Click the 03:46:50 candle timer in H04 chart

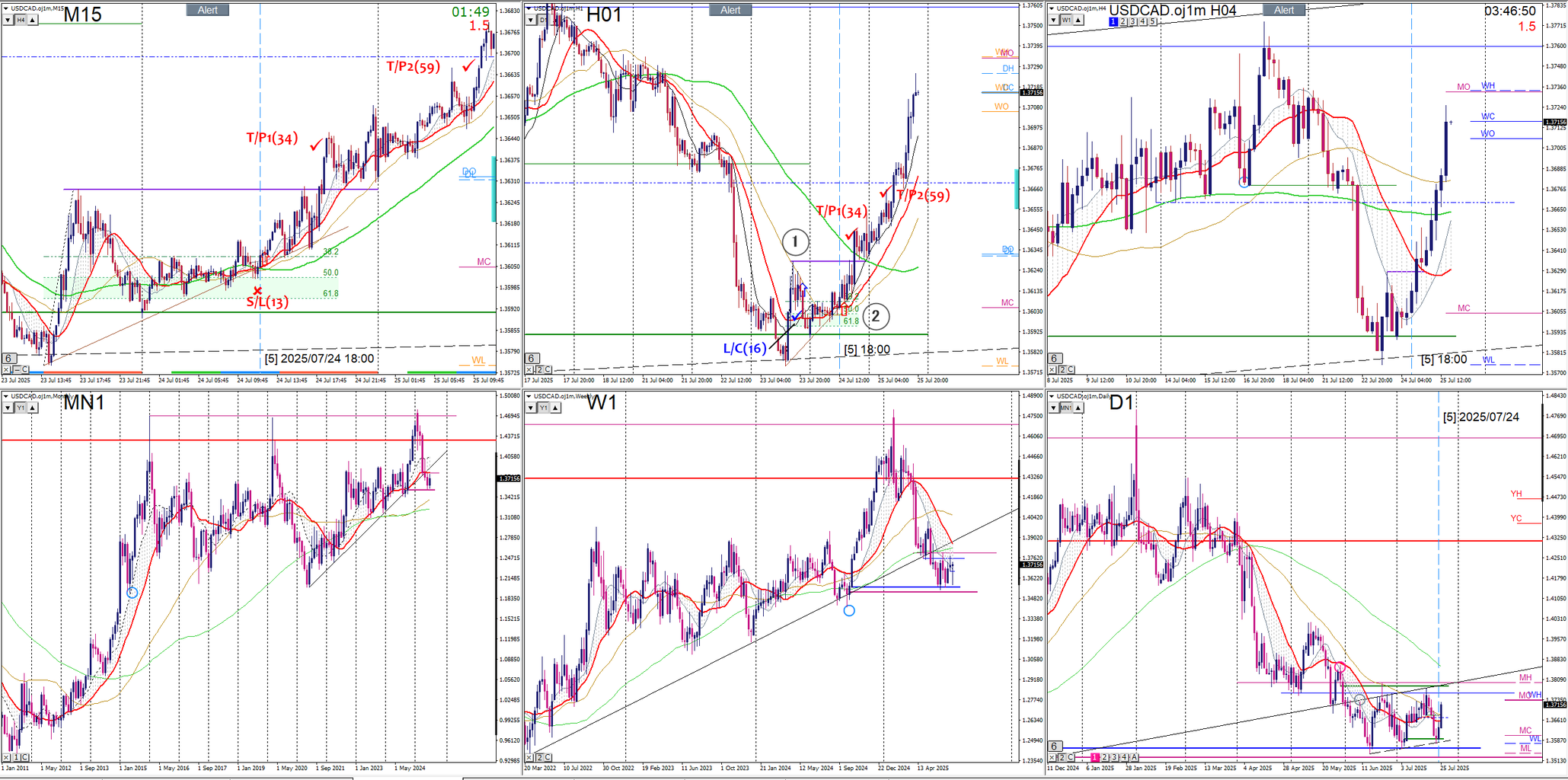(x=1510, y=11)
